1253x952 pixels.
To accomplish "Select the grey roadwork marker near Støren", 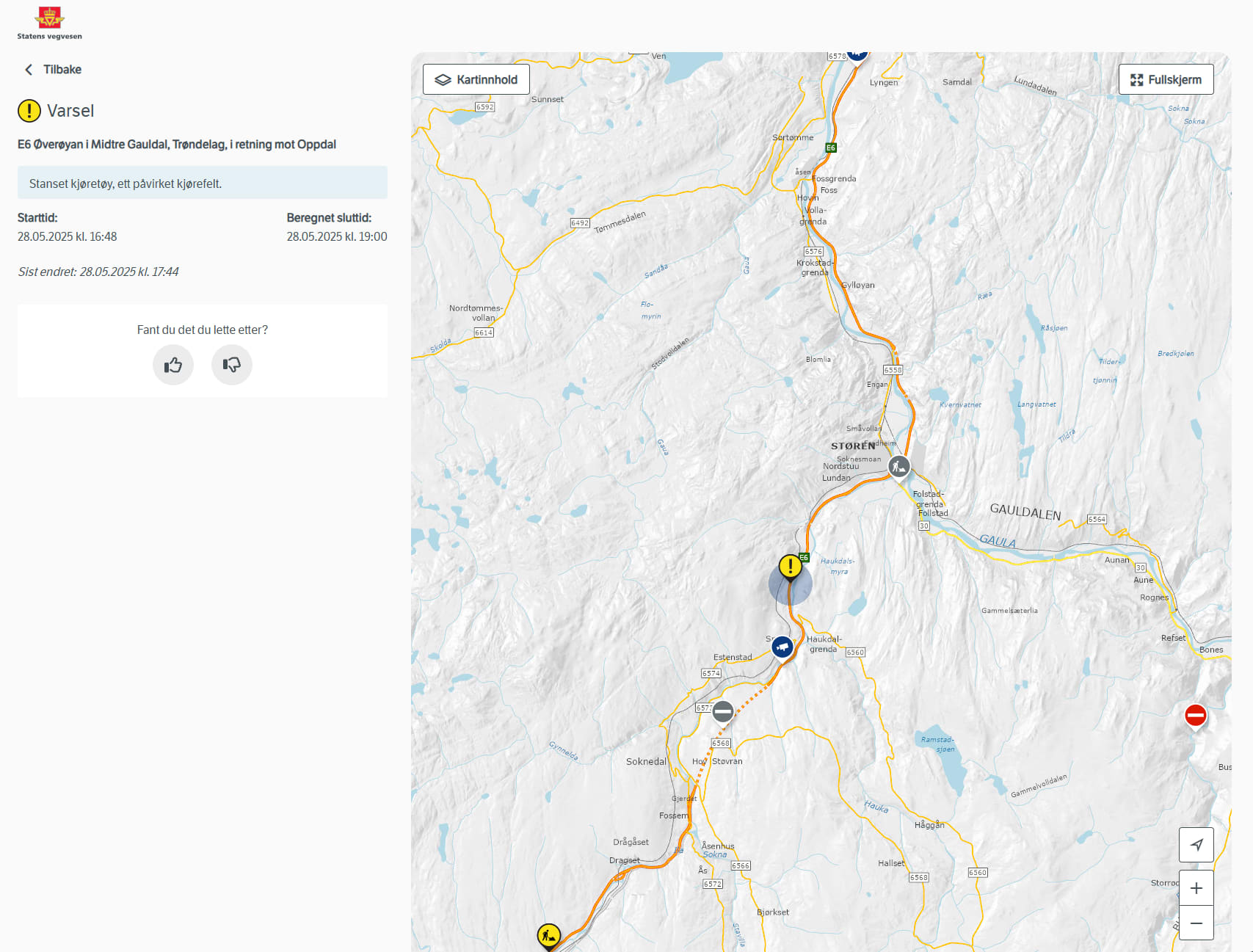I will (x=899, y=466).
